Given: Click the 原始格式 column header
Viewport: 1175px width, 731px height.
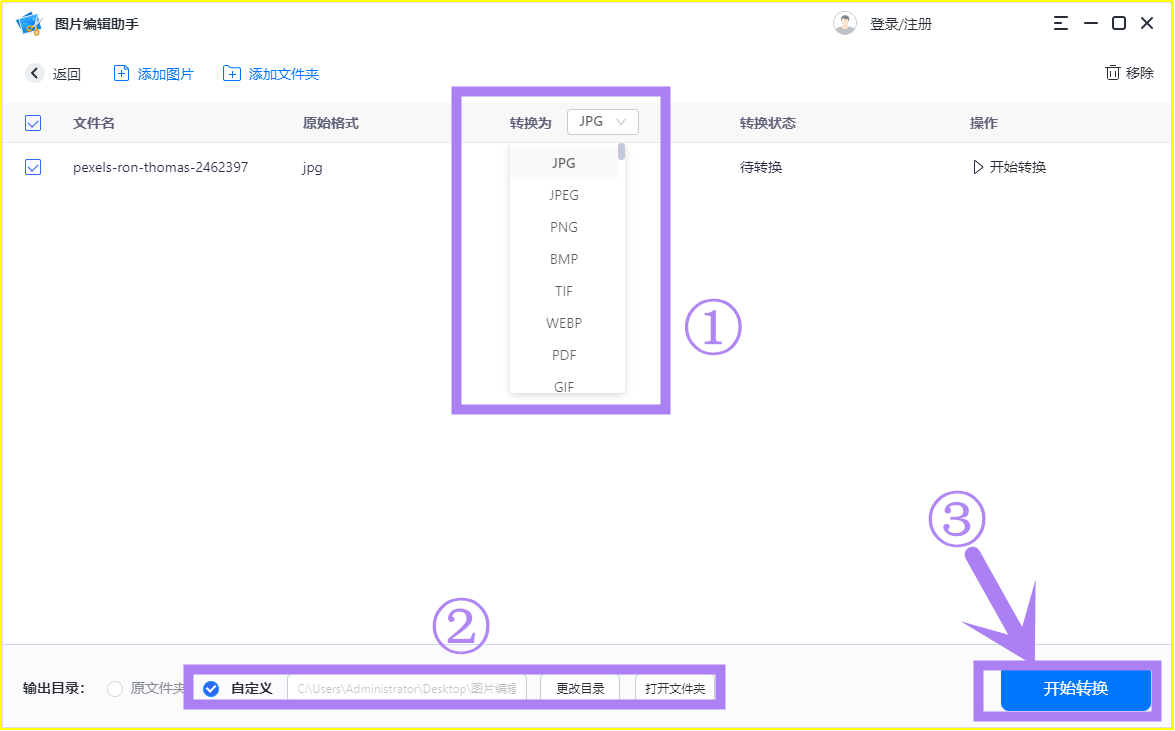Looking at the screenshot, I should pos(330,123).
